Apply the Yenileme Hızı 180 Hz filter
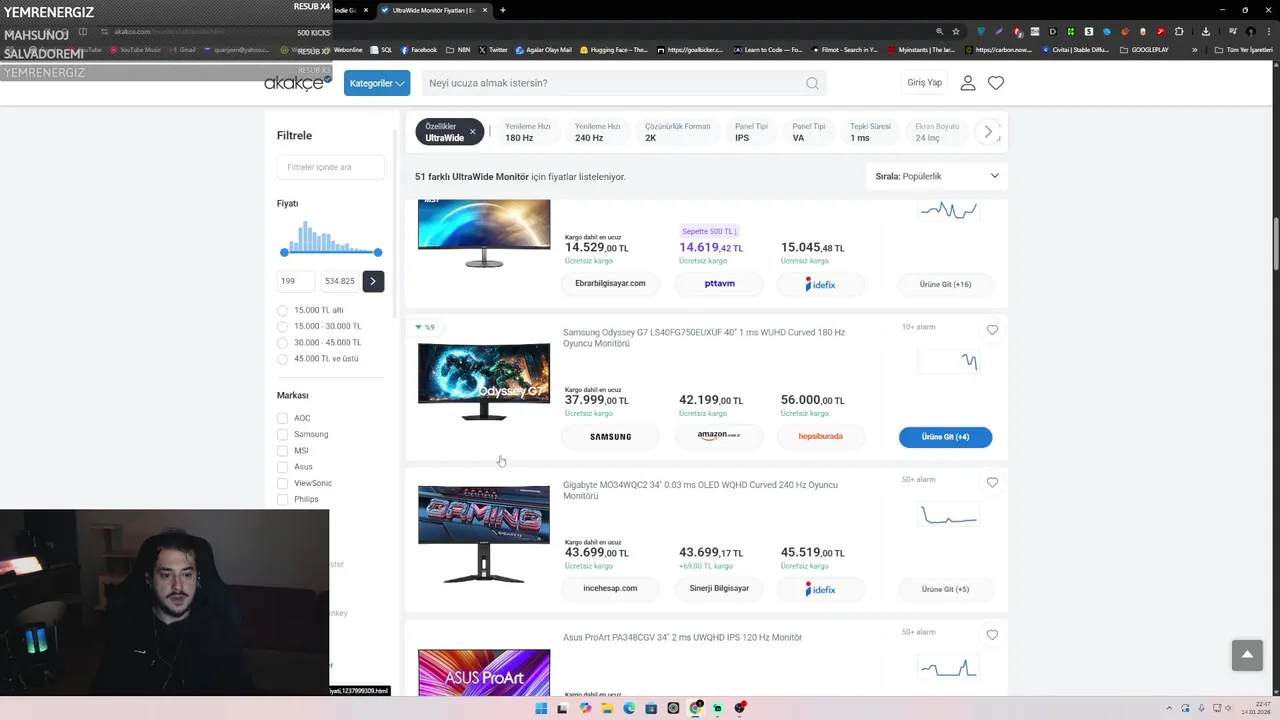This screenshot has width=1280, height=720. (527, 132)
